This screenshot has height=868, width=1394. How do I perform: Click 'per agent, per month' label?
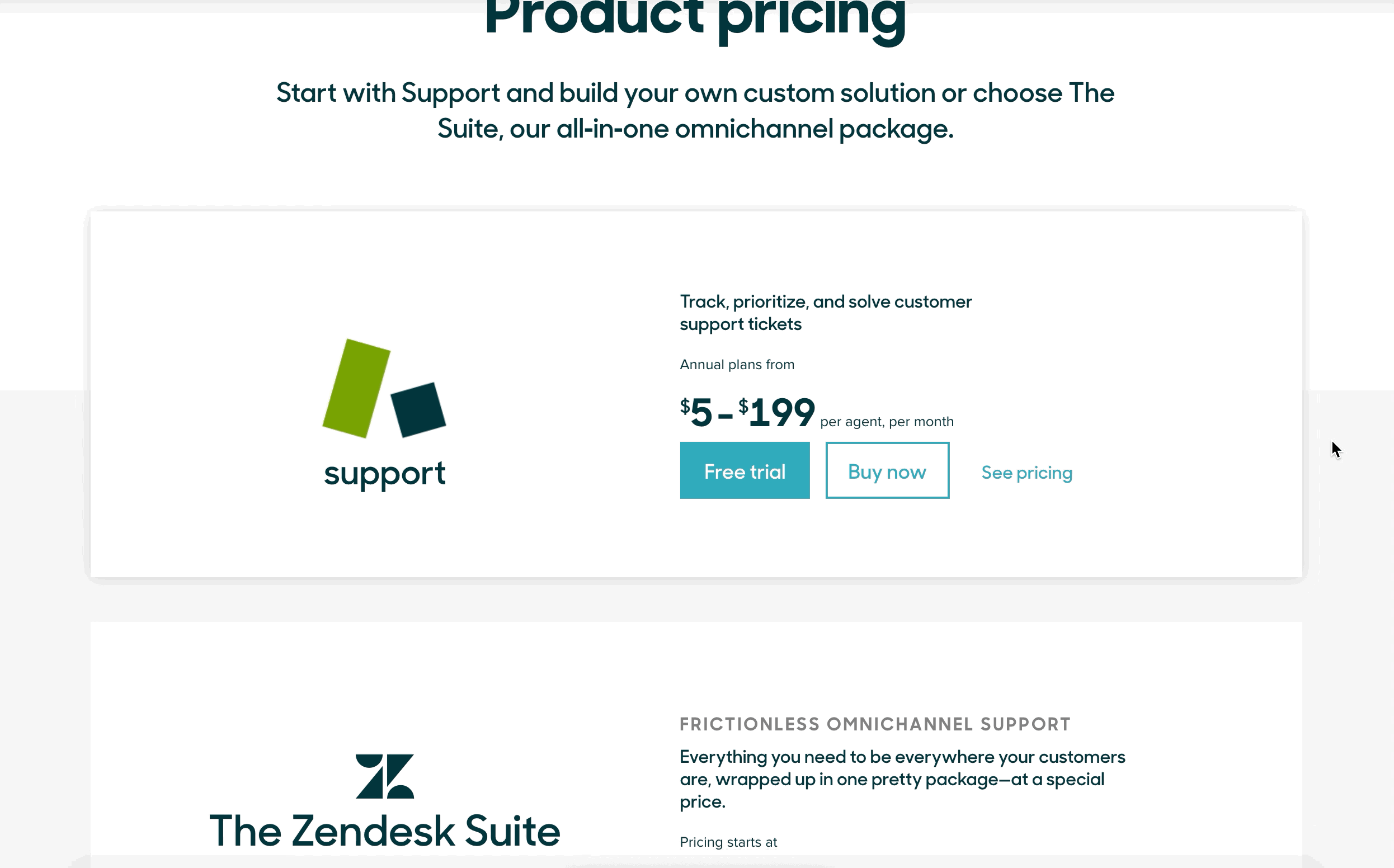pos(887,422)
